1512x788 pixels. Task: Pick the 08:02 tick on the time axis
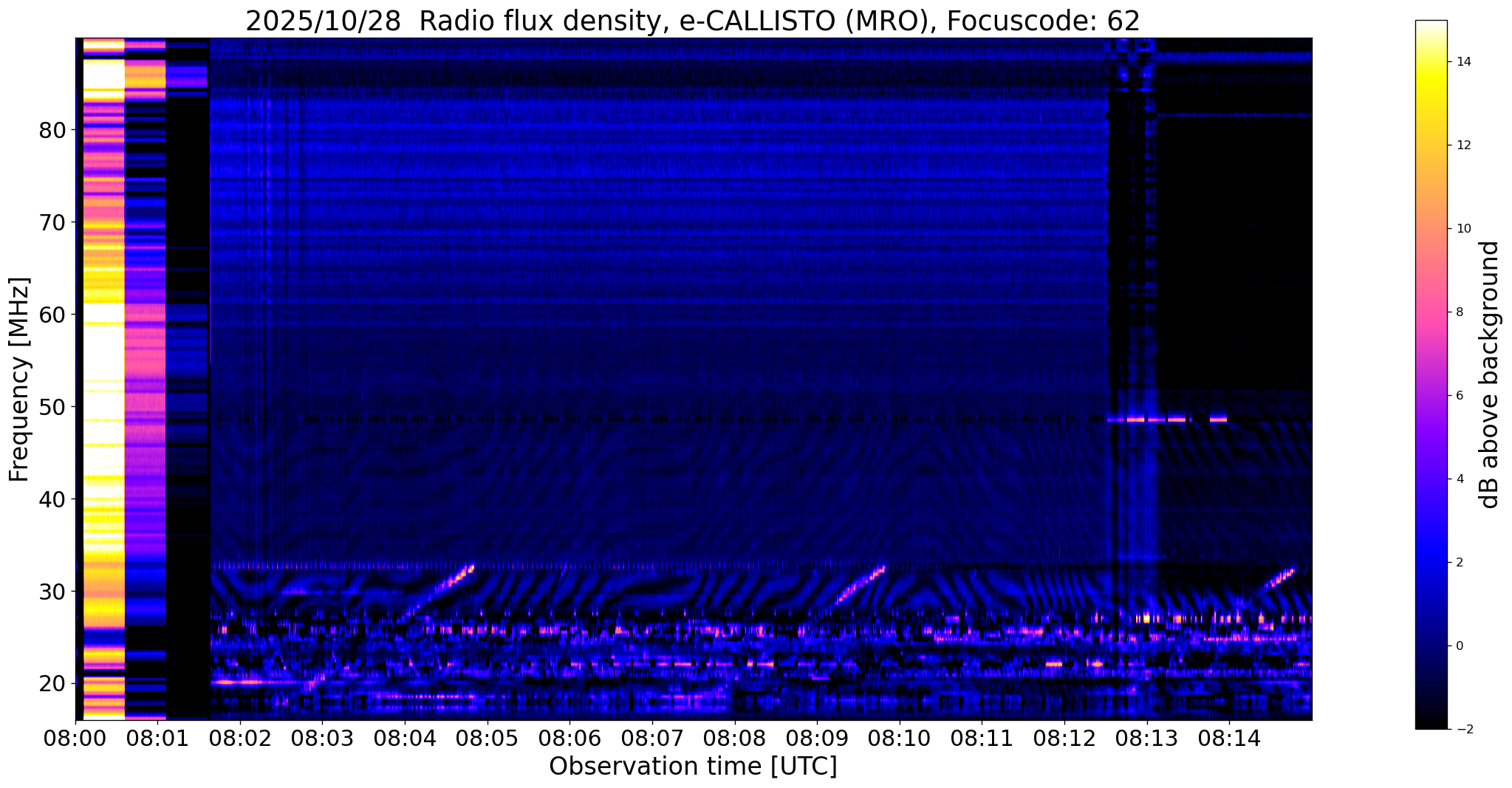click(x=240, y=738)
